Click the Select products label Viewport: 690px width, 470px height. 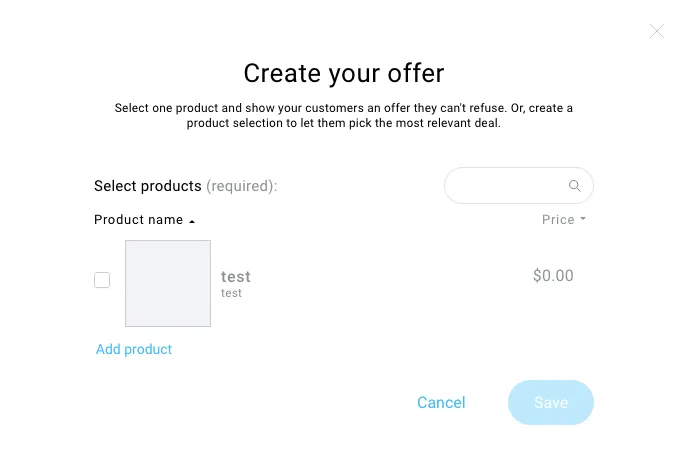[x=148, y=186]
